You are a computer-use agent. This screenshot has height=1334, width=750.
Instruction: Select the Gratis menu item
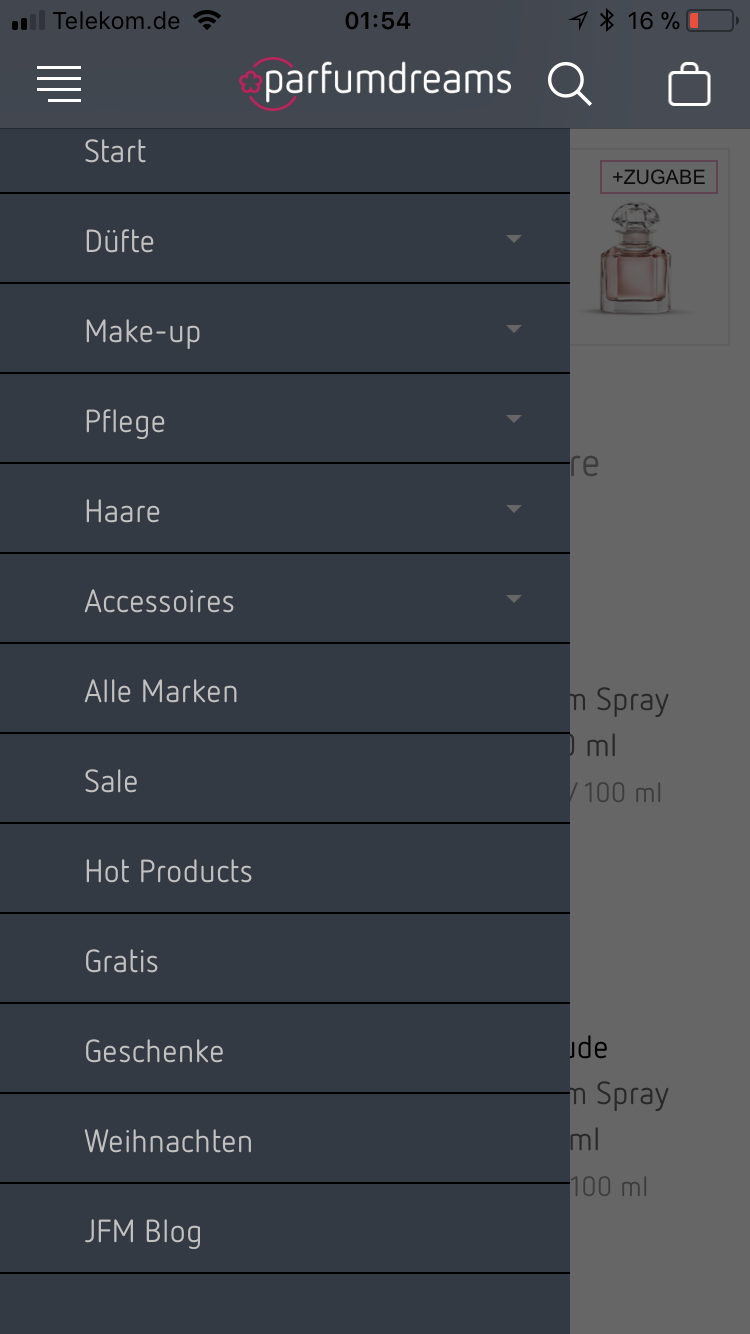pos(121,962)
